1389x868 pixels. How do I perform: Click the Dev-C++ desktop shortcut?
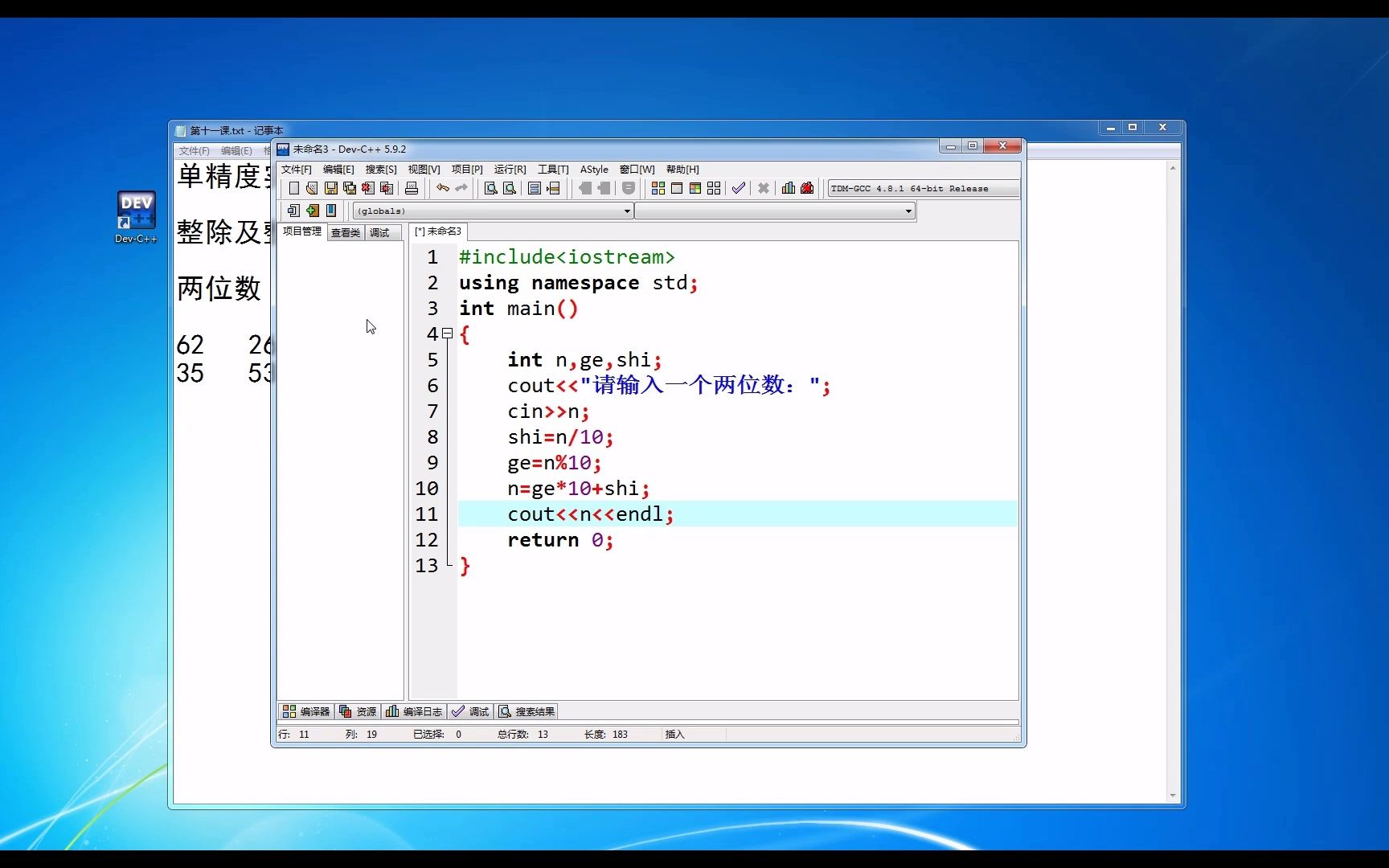[136, 217]
